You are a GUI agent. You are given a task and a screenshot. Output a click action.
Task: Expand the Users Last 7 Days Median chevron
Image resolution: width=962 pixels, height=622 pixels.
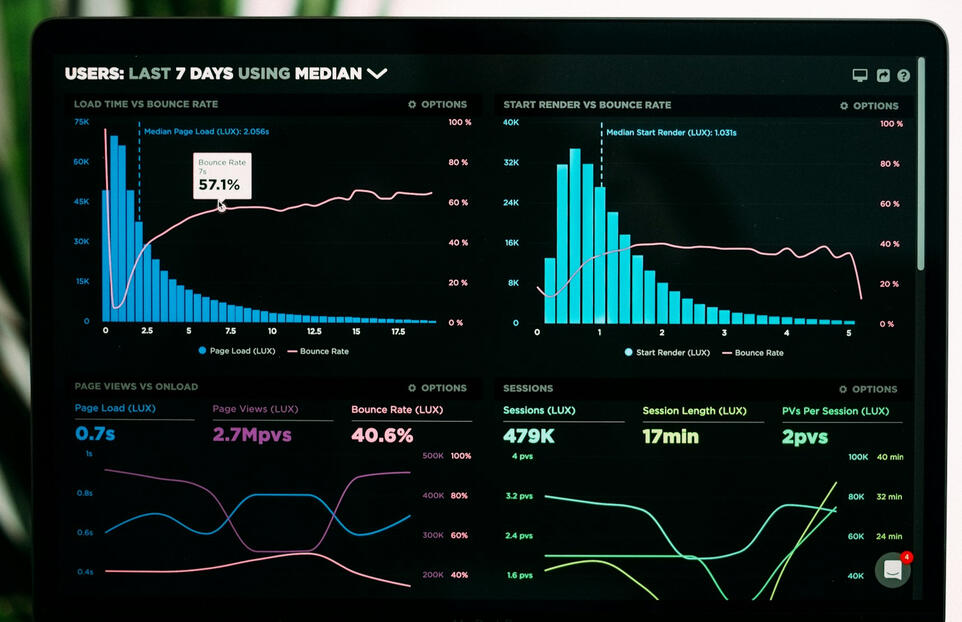click(x=377, y=74)
